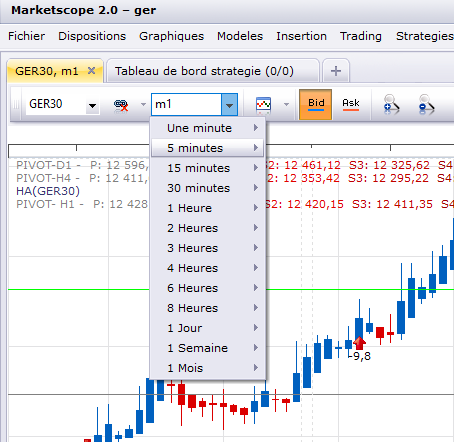Screen dimensions: 454x443
Task: Open the Fichier menu
Action: coord(26,36)
